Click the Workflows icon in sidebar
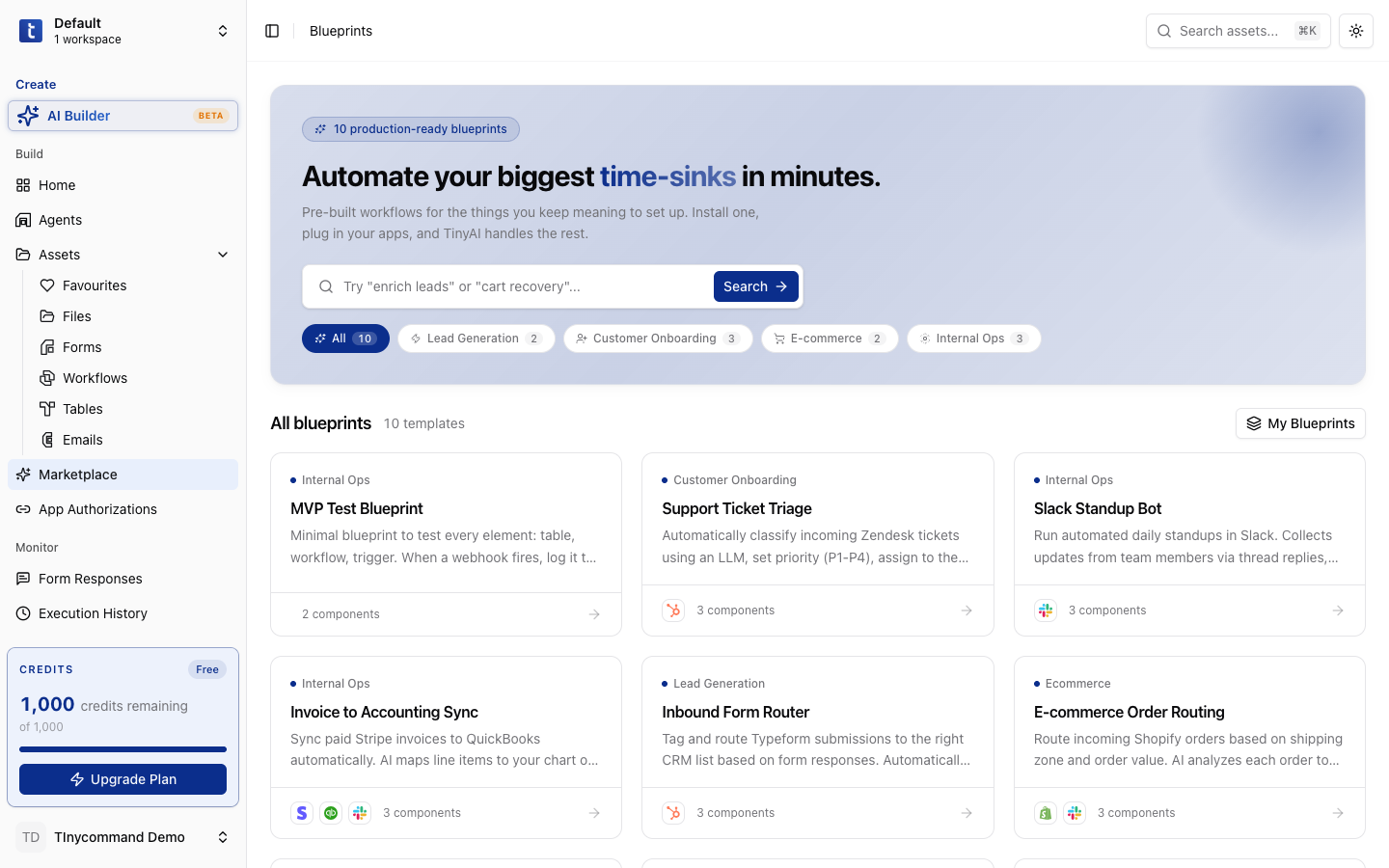The height and width of the screenshot is (868, 1389). tap(47, 378)
